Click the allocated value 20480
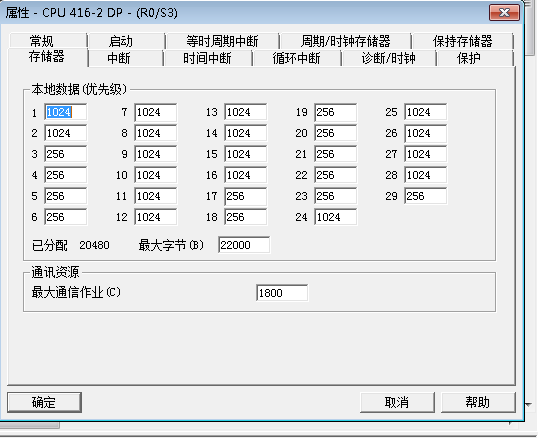Image resolution: width=538 pixels, height=438 pixels. (x=94, y=245)
